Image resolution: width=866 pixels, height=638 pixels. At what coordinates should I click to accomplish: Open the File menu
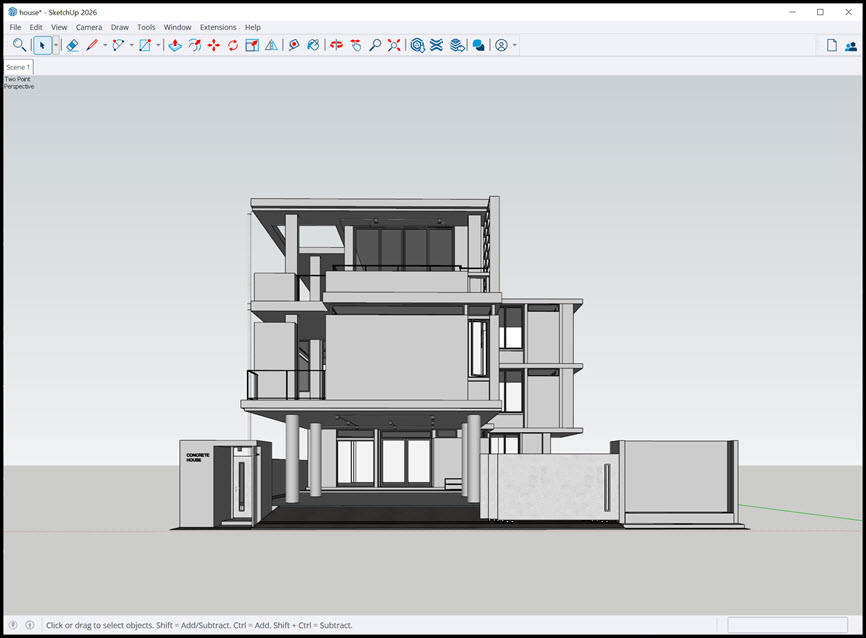pos(15,27)
